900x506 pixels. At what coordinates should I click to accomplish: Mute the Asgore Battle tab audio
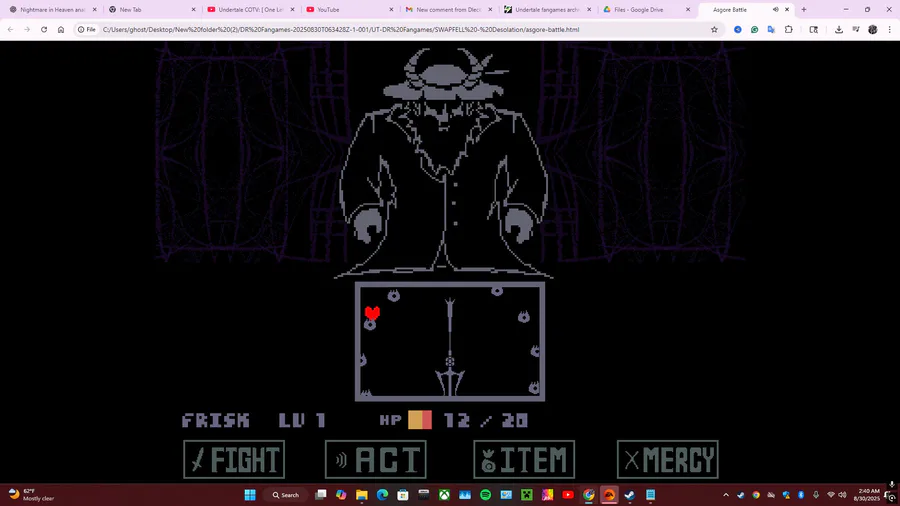tap(775, 10)
